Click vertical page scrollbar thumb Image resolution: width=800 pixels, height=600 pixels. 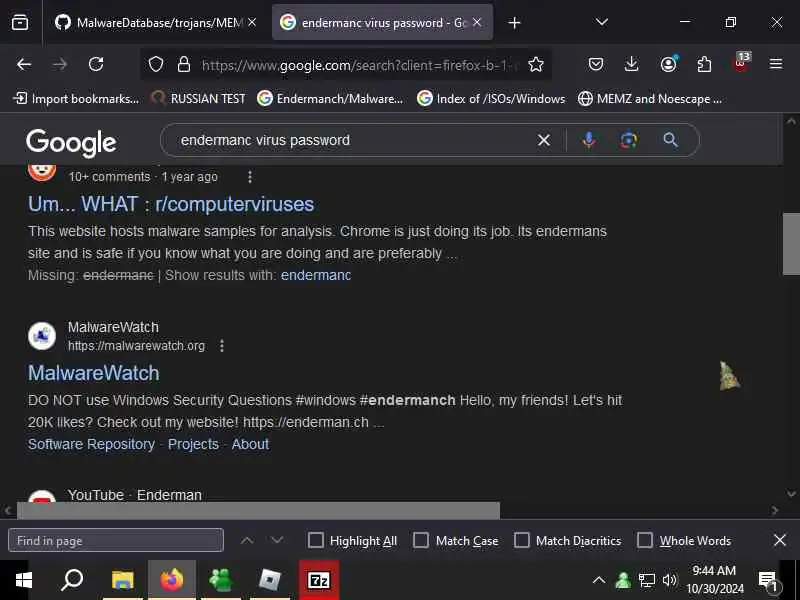(x=791, y=244)
